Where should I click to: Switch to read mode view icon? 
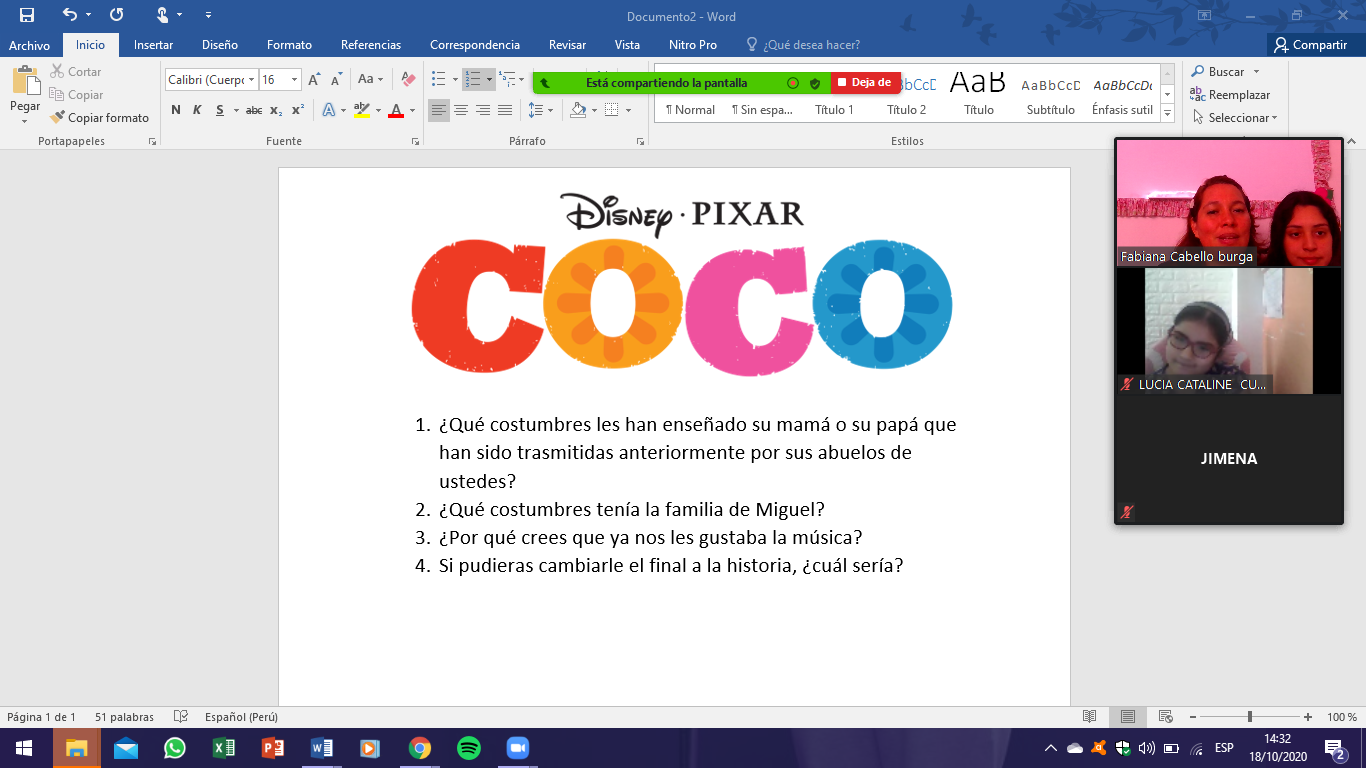(x=1089, y=717)
